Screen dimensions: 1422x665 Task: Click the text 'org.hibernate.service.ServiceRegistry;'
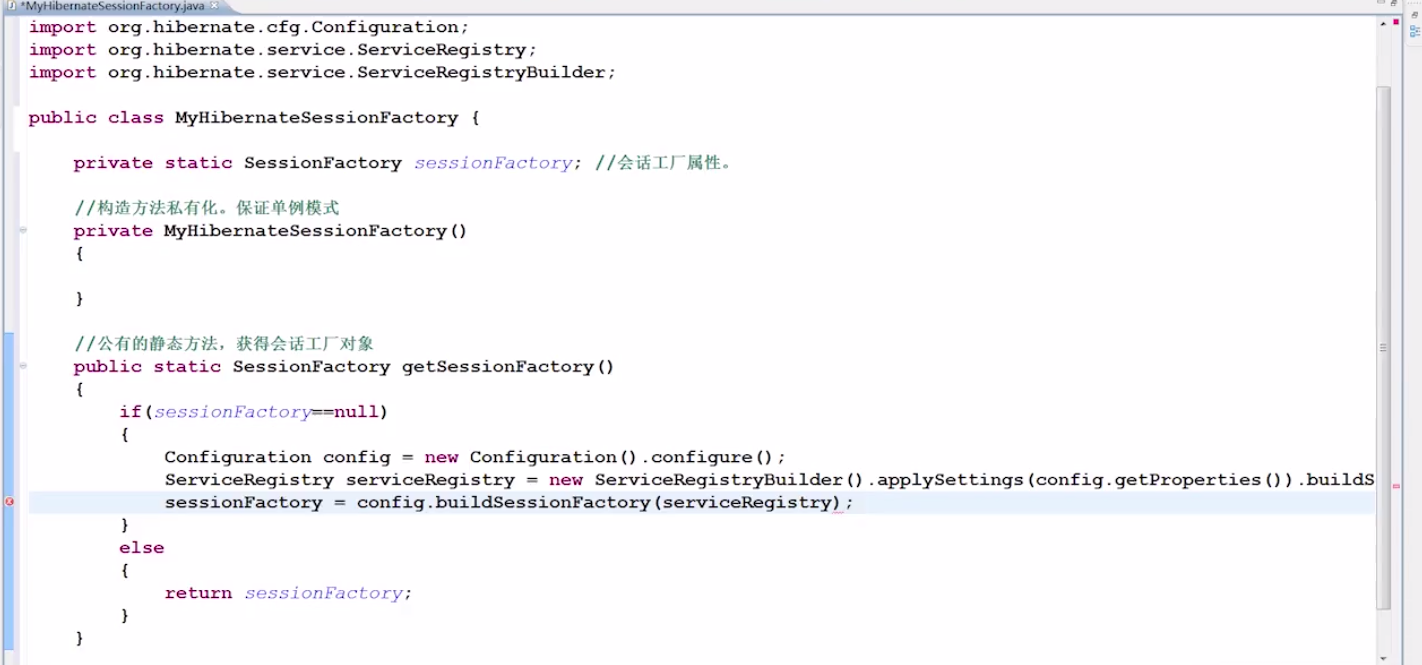pos(323,50)
